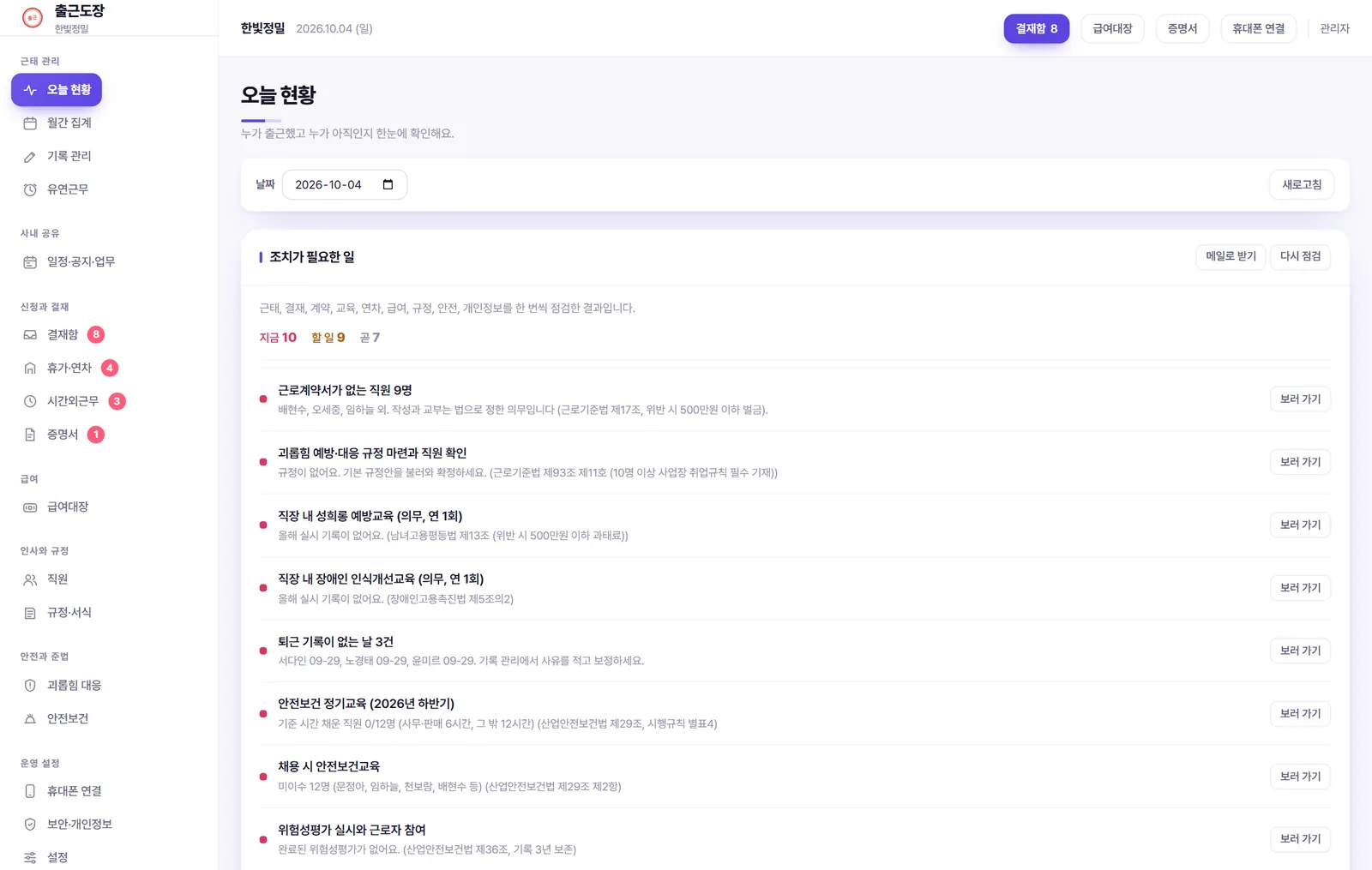Open 오늘 현황 in the sidebar
The width and height of the screenshot is (1372, 870).
click(x=57, y=90)
